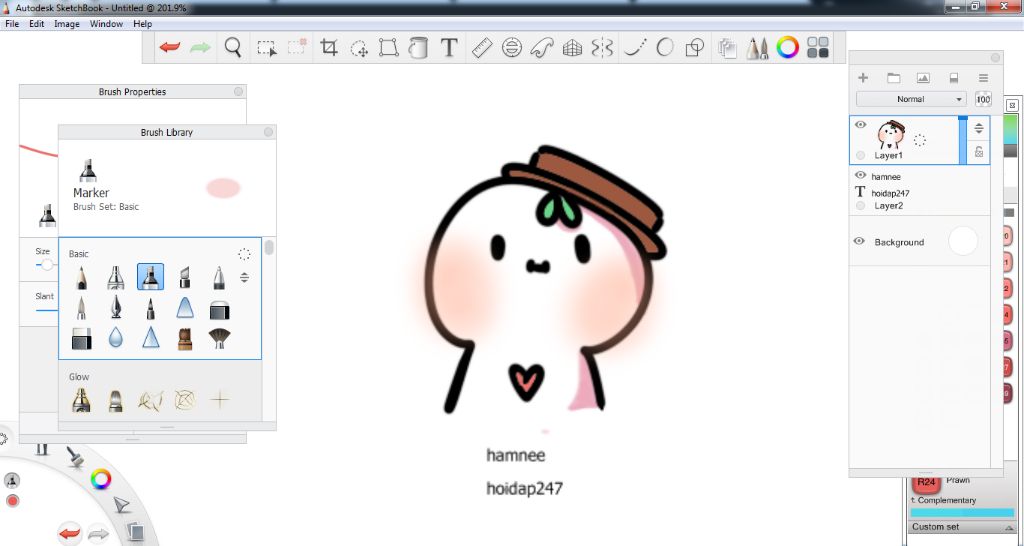Toggle the Symmetry tool
Viewport: 1024px width, 546px height.
click(x=602, y=48)
